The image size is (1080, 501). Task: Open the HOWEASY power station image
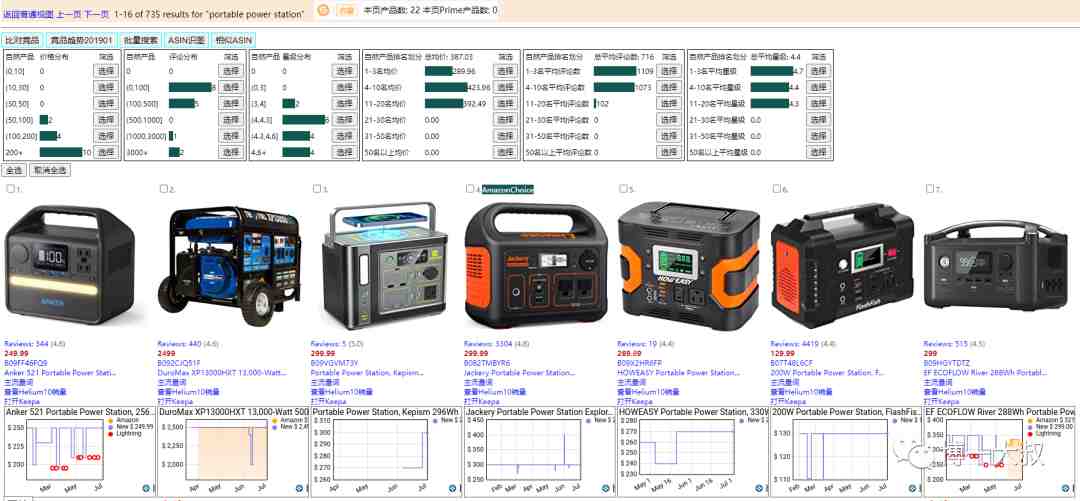(x=689, y=265)
